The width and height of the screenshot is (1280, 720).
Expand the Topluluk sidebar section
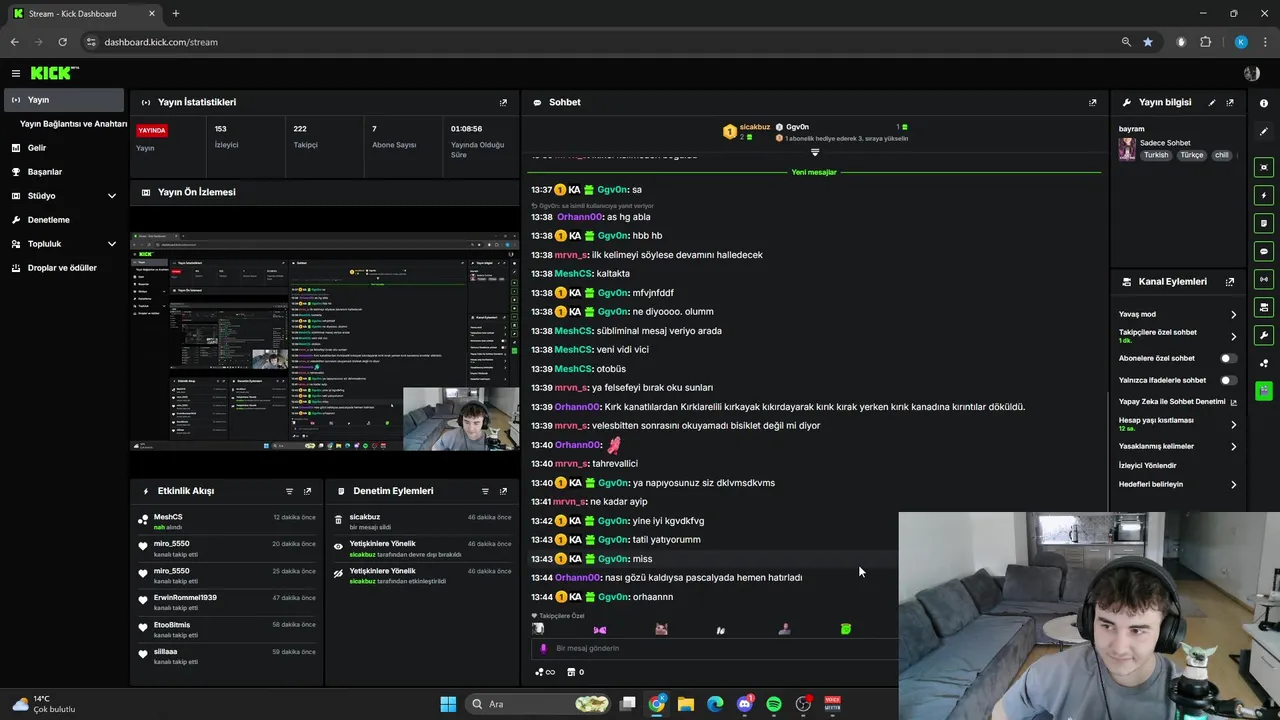(x=112, y=244)
